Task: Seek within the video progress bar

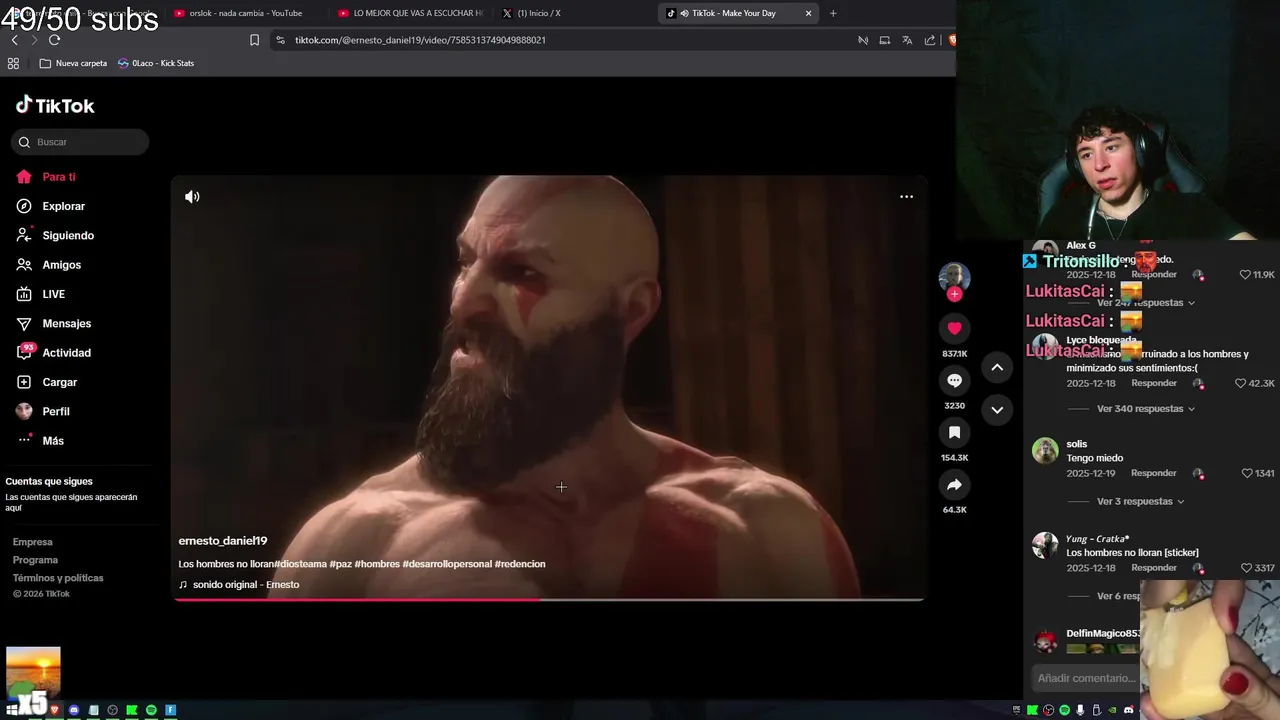Action: point(548,600)
